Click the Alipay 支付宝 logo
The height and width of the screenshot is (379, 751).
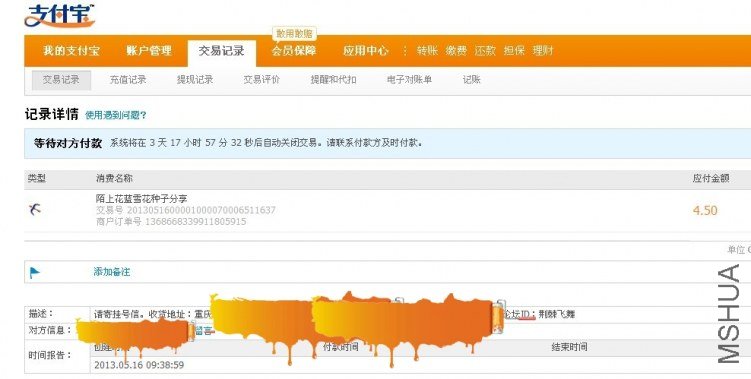[59, 16]
